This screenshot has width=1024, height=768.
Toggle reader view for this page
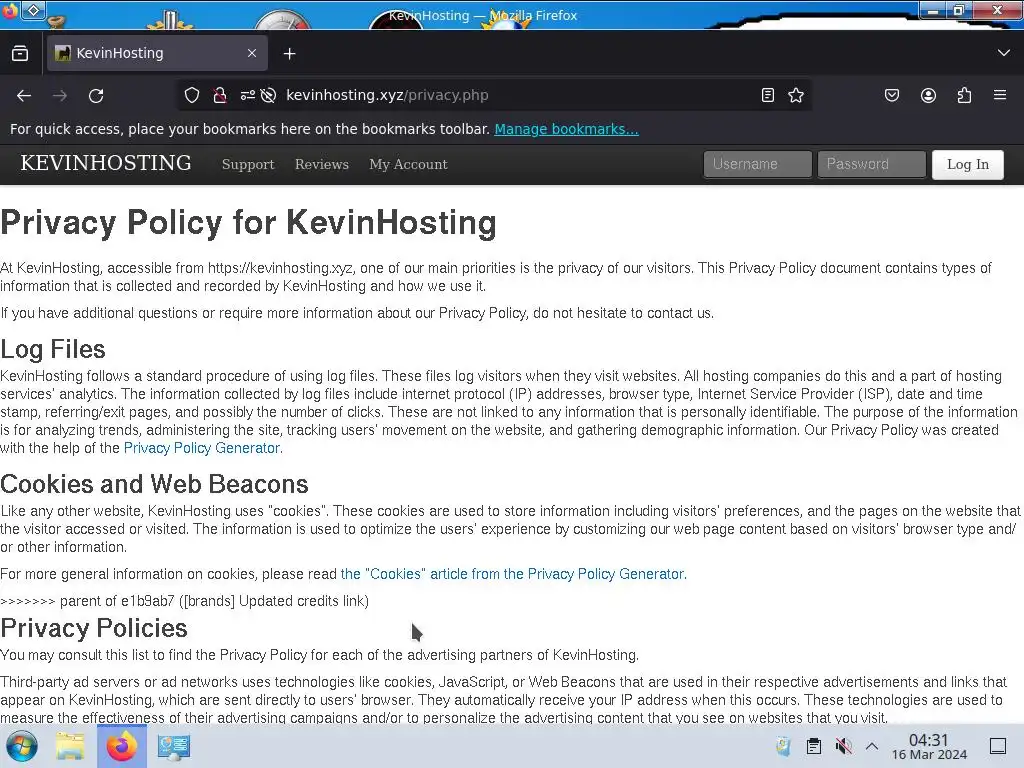click(x=768, y=95)
